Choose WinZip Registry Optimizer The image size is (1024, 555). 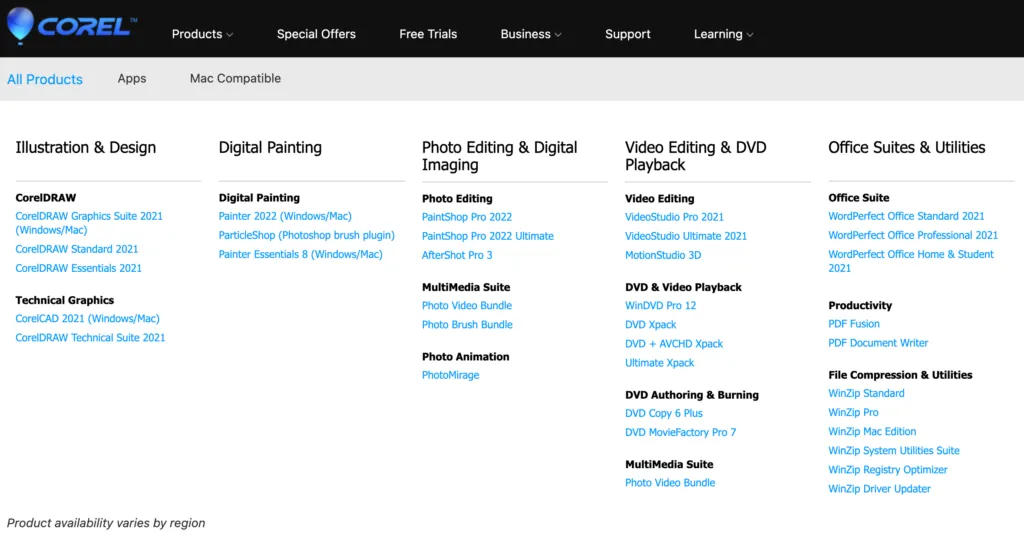pyautogui.click(x=888, y=469)
